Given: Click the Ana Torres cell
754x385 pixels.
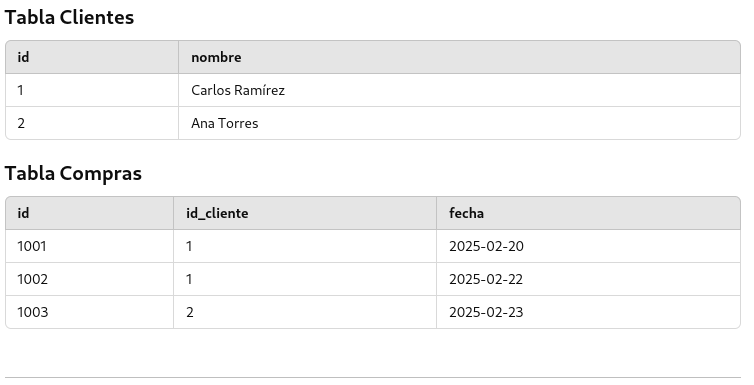Looking at the screenshot, I should coord(459,124).
